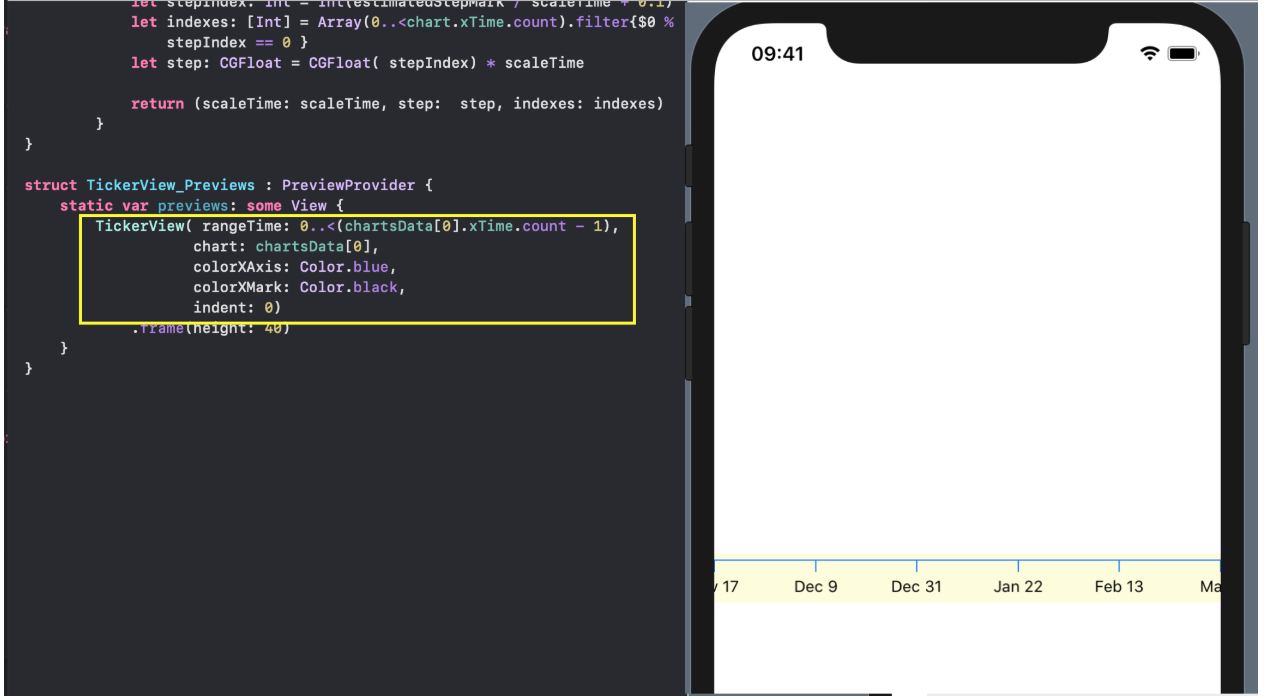Select the TickerView identifier in the highlighted code
This screenshot has height=698, width=1268.
click(x=140, y=225)
